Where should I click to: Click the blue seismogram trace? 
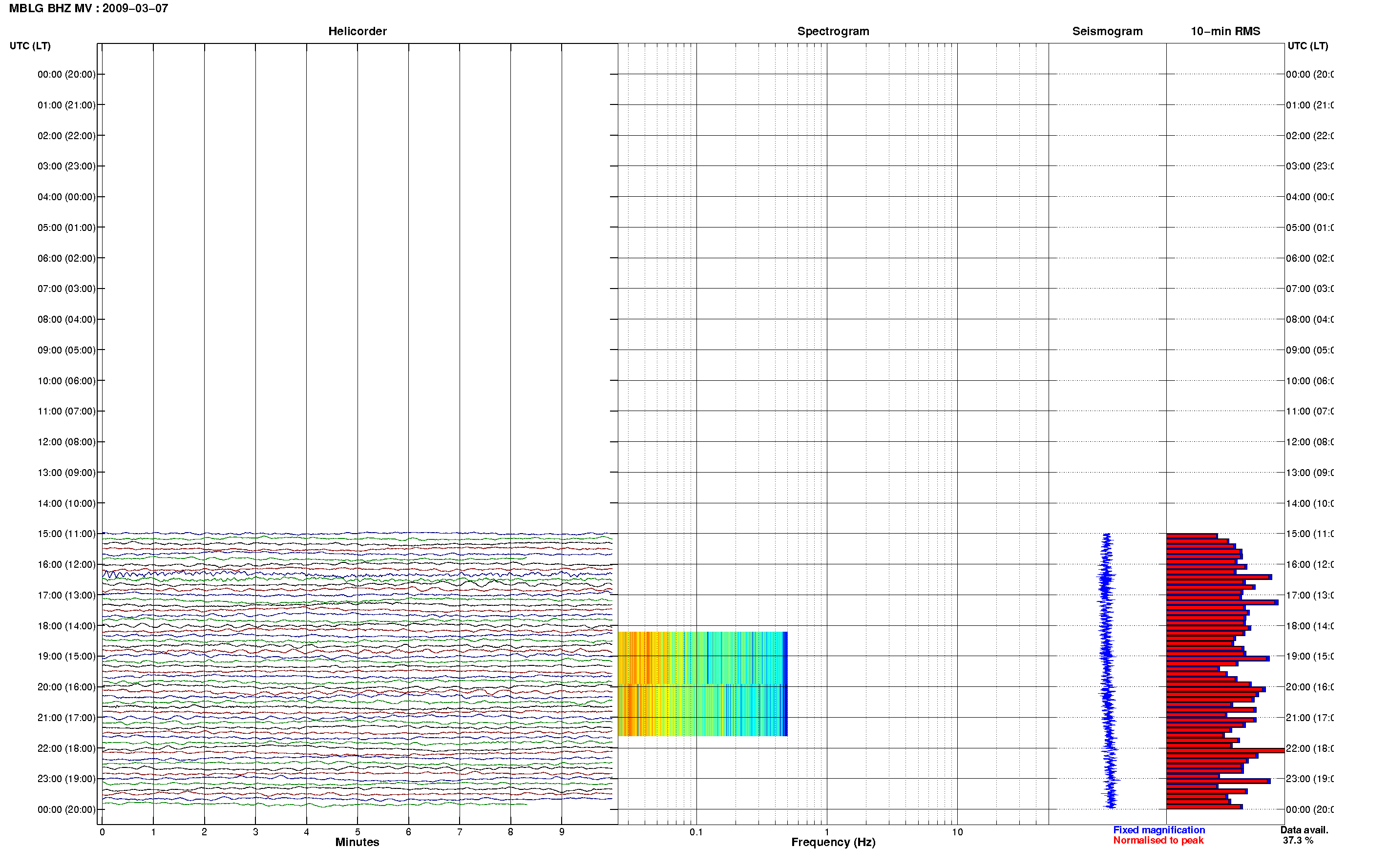tap(1107, 670)
